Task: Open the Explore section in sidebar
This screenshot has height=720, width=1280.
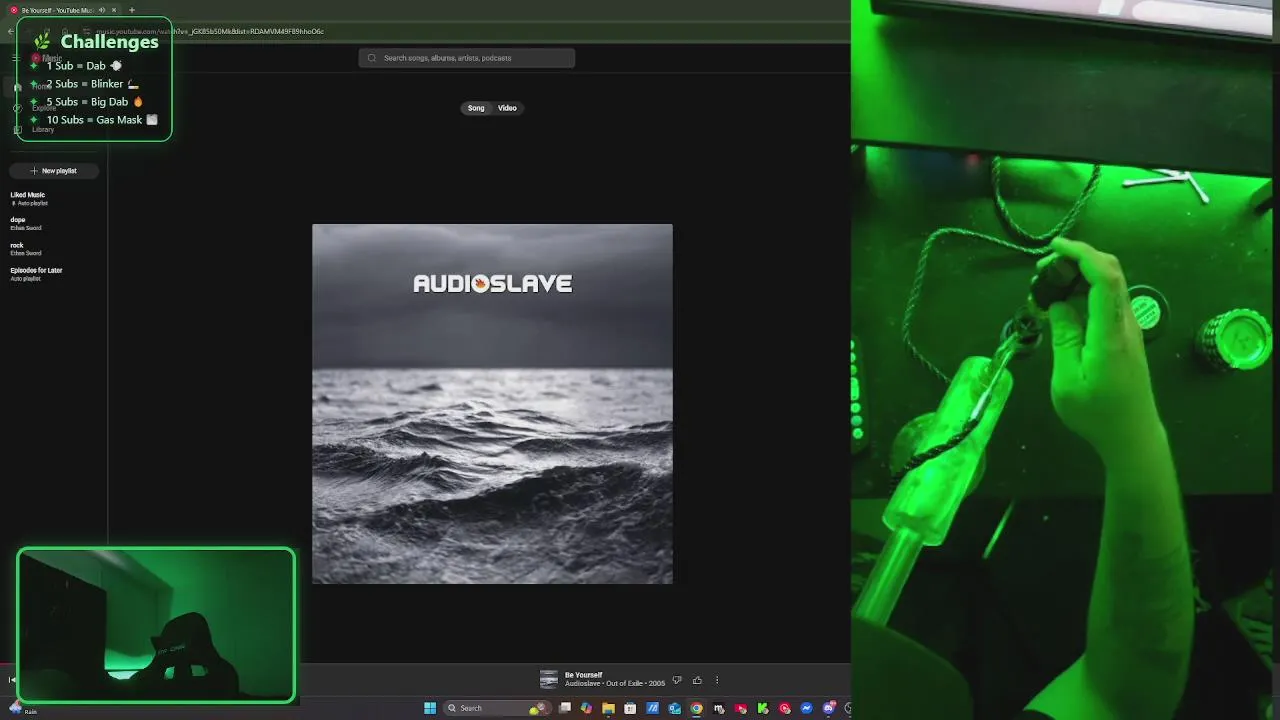Action: (x=35, y=108)
